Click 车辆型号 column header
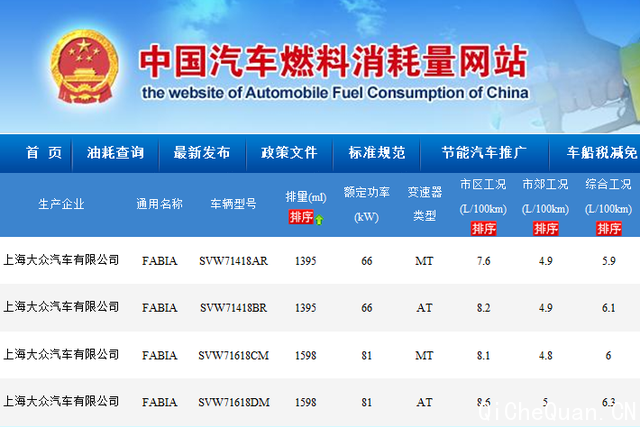Viewport: 640px width, 427px height. (233, 204)
